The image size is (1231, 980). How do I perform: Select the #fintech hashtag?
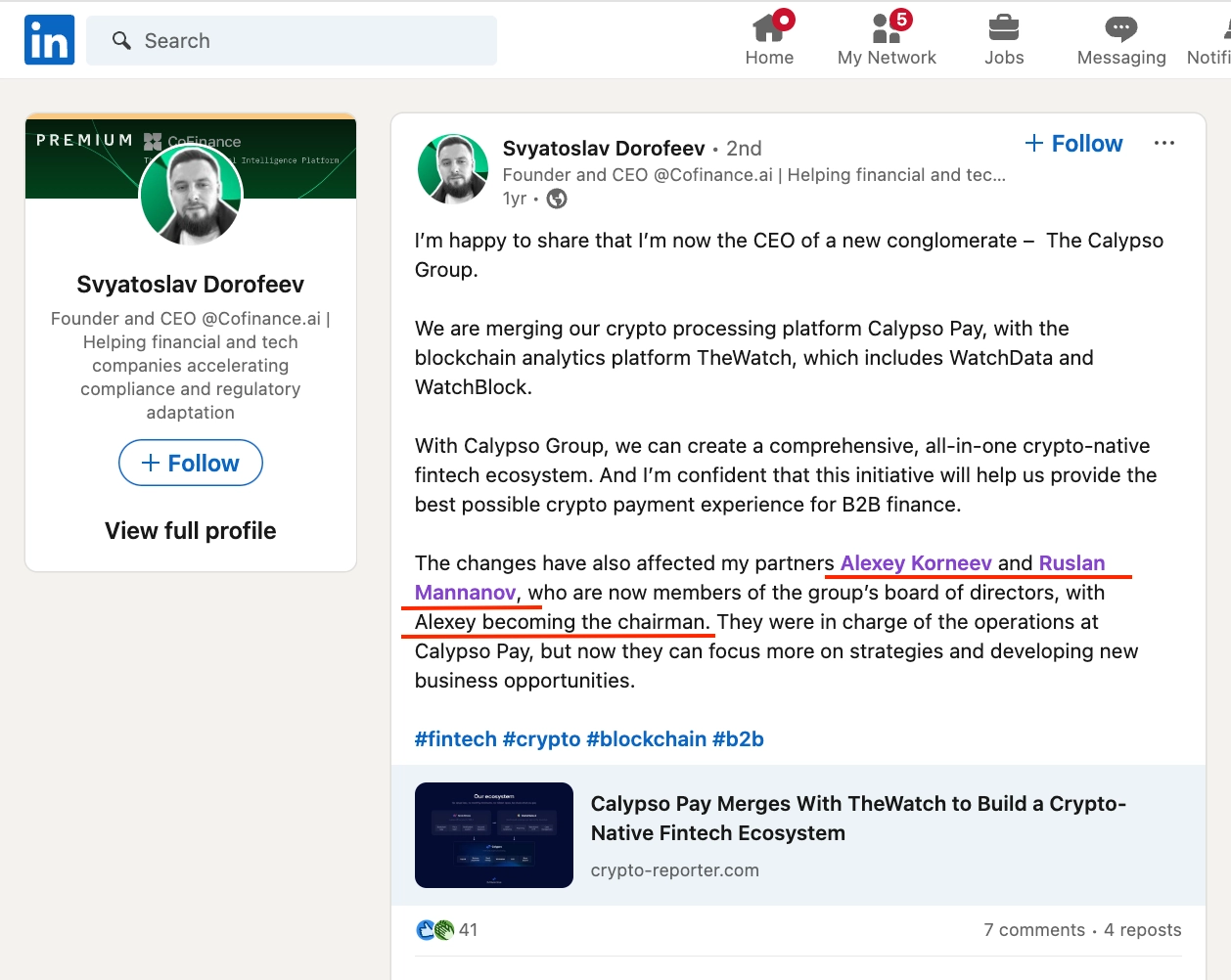(x=455, y=739)
